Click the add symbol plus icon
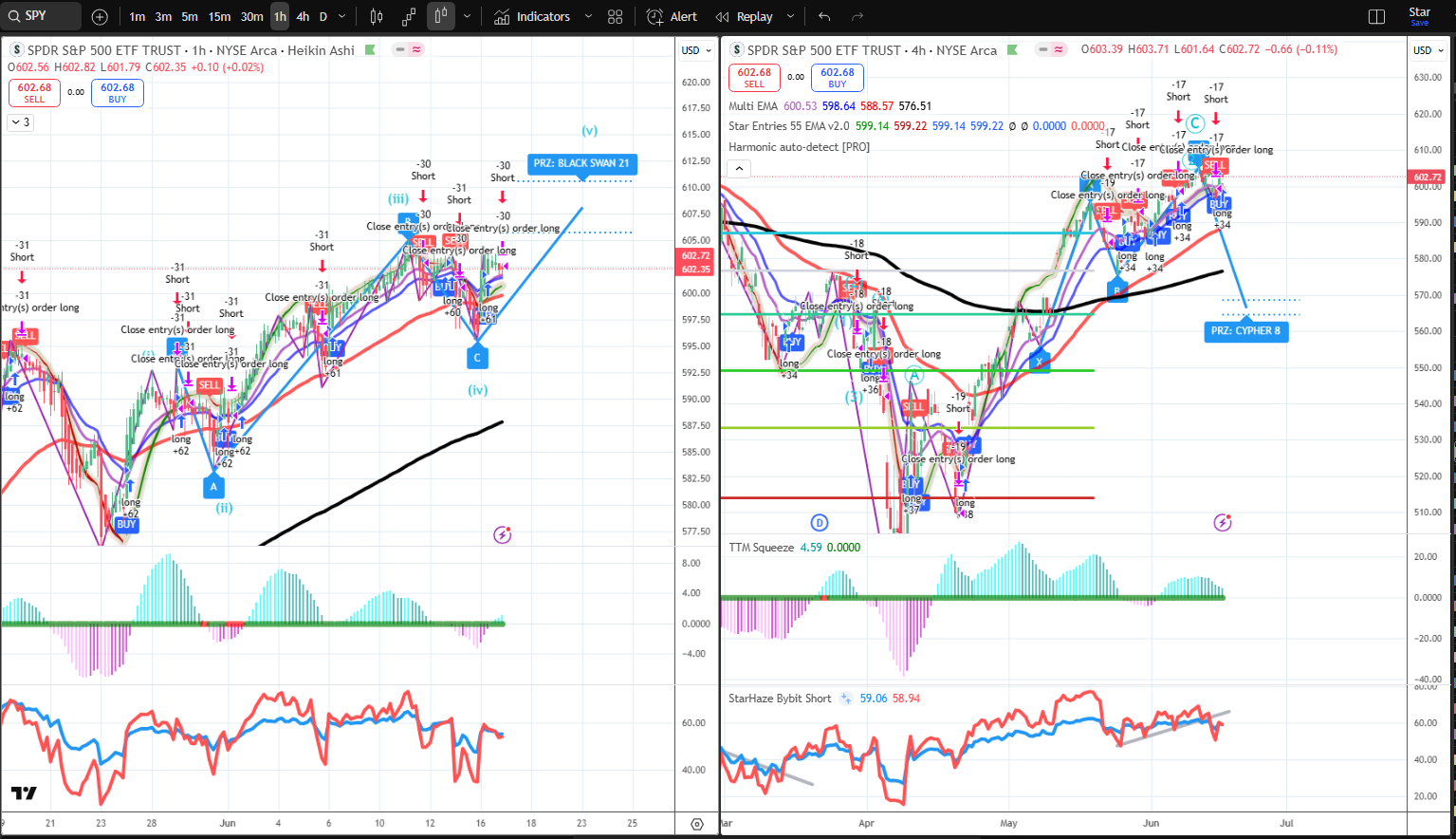 pyautogui.click(x=100, y=17)
